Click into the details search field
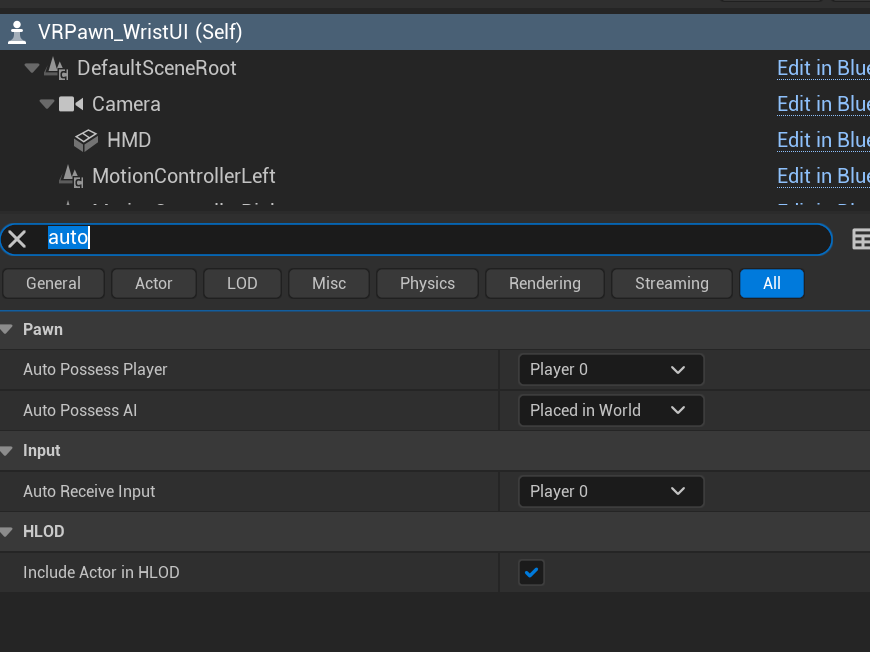Viewport: 870px width, 652px height. pyautogui.click(x=416, y=239)
